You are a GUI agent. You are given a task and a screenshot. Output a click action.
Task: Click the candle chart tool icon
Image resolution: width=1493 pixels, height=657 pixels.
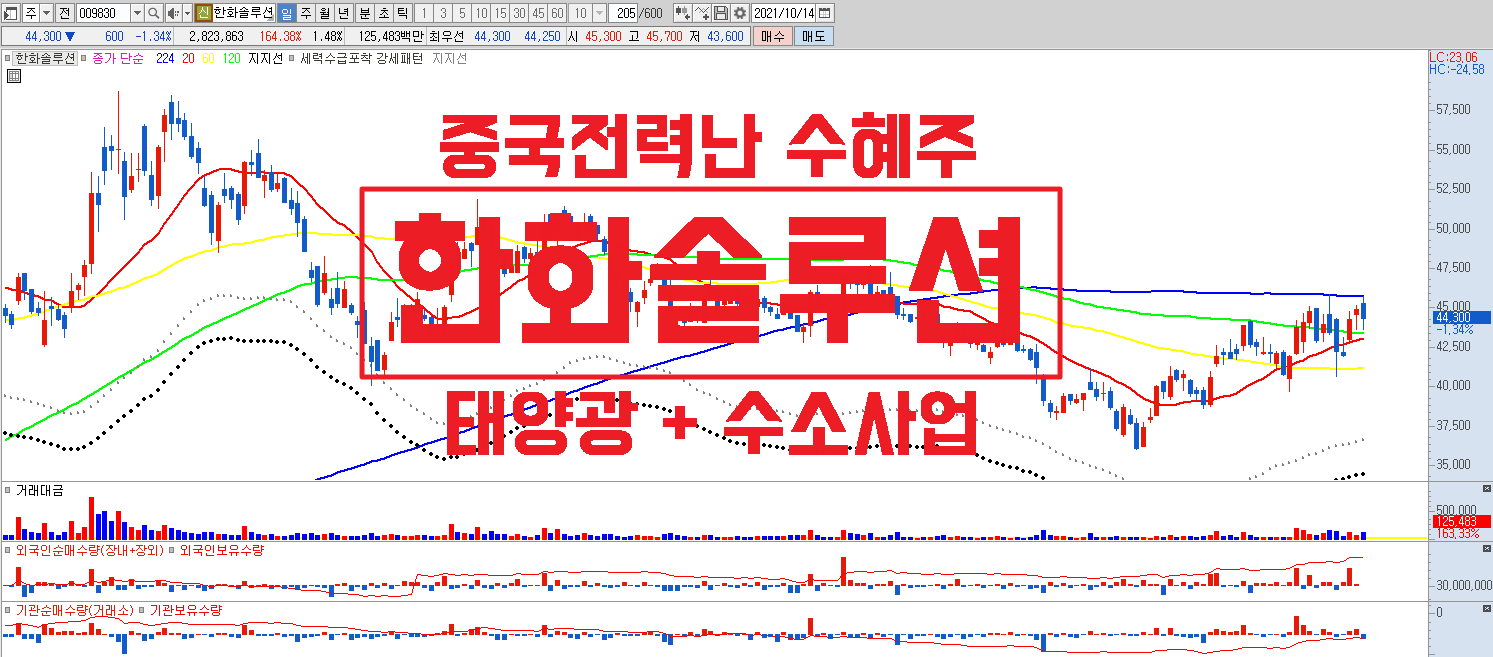(682, 13)
